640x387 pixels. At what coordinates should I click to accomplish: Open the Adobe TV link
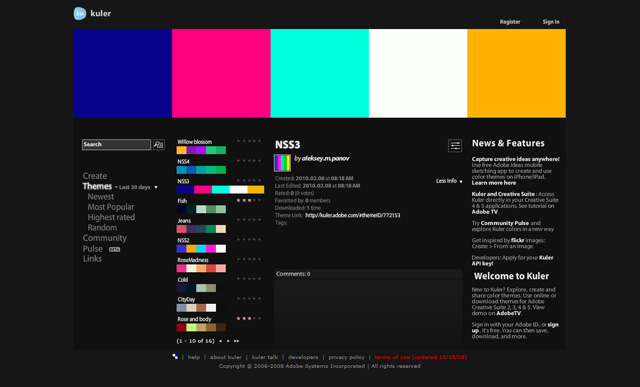coord(484,212)
